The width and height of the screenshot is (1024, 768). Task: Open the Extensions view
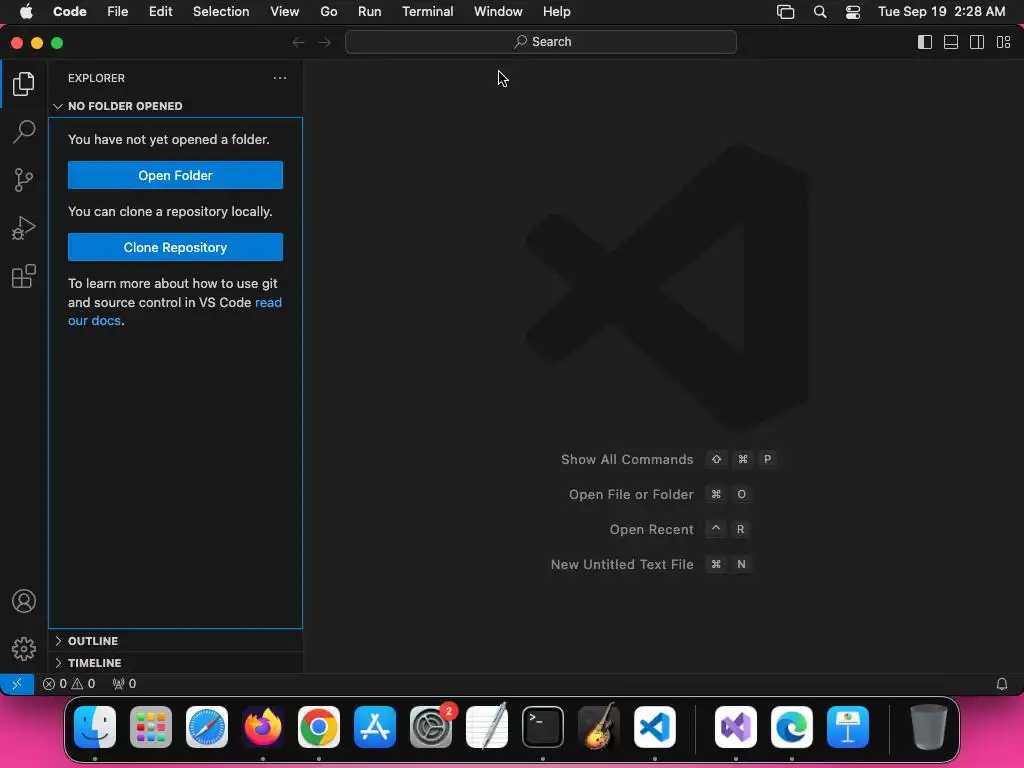(x=24, y=276)
